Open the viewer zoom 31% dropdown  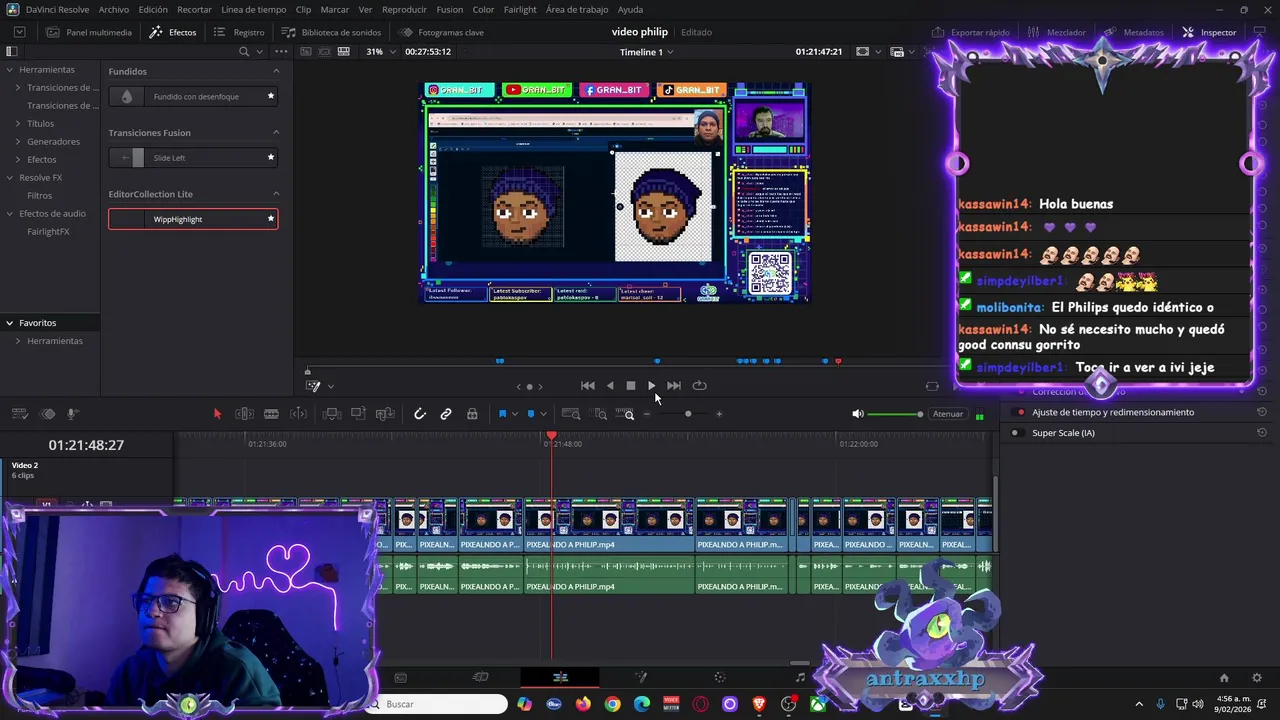(x=379, y=52)
